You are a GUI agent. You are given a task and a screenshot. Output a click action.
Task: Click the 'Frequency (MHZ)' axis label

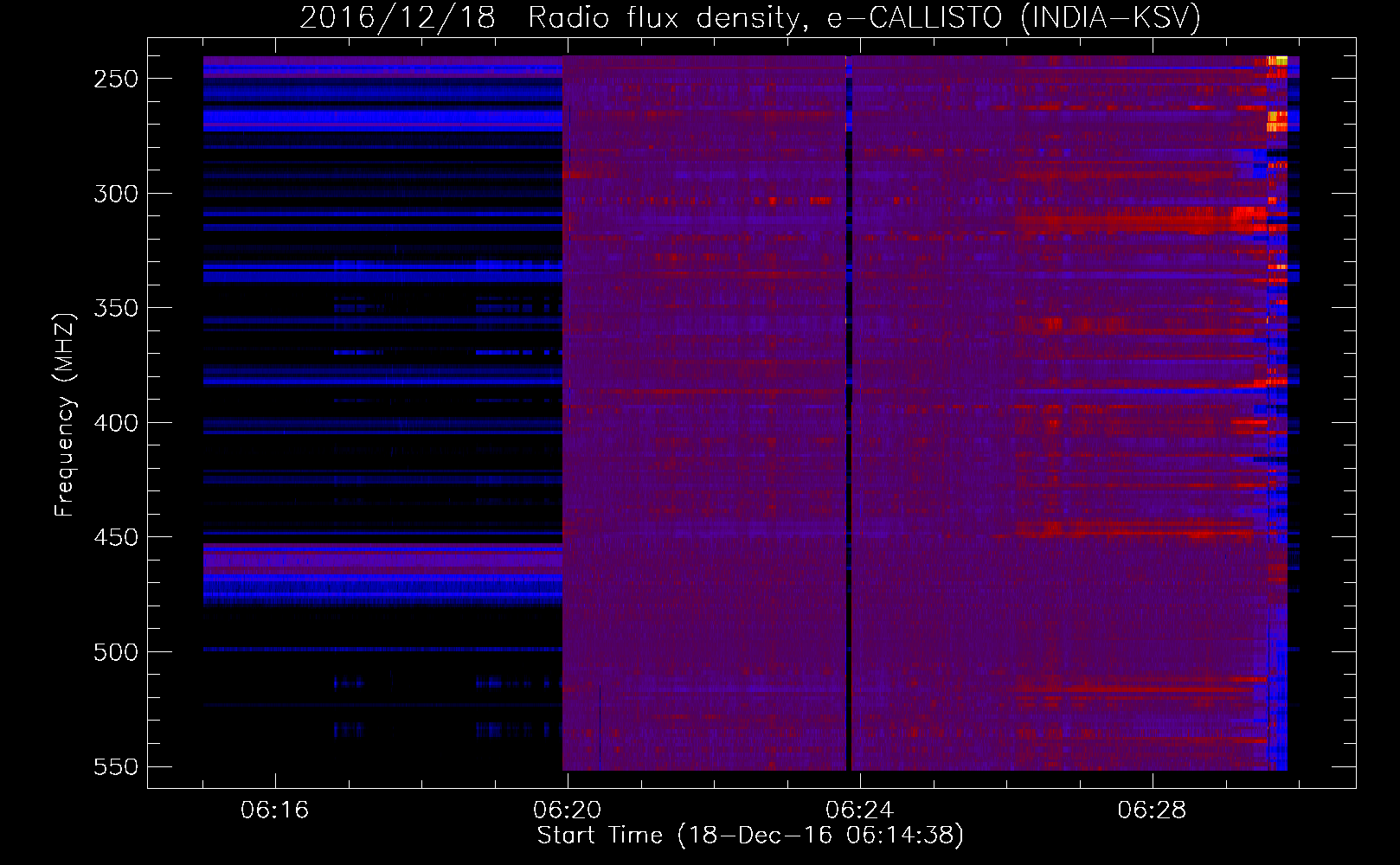pos(64,414)
